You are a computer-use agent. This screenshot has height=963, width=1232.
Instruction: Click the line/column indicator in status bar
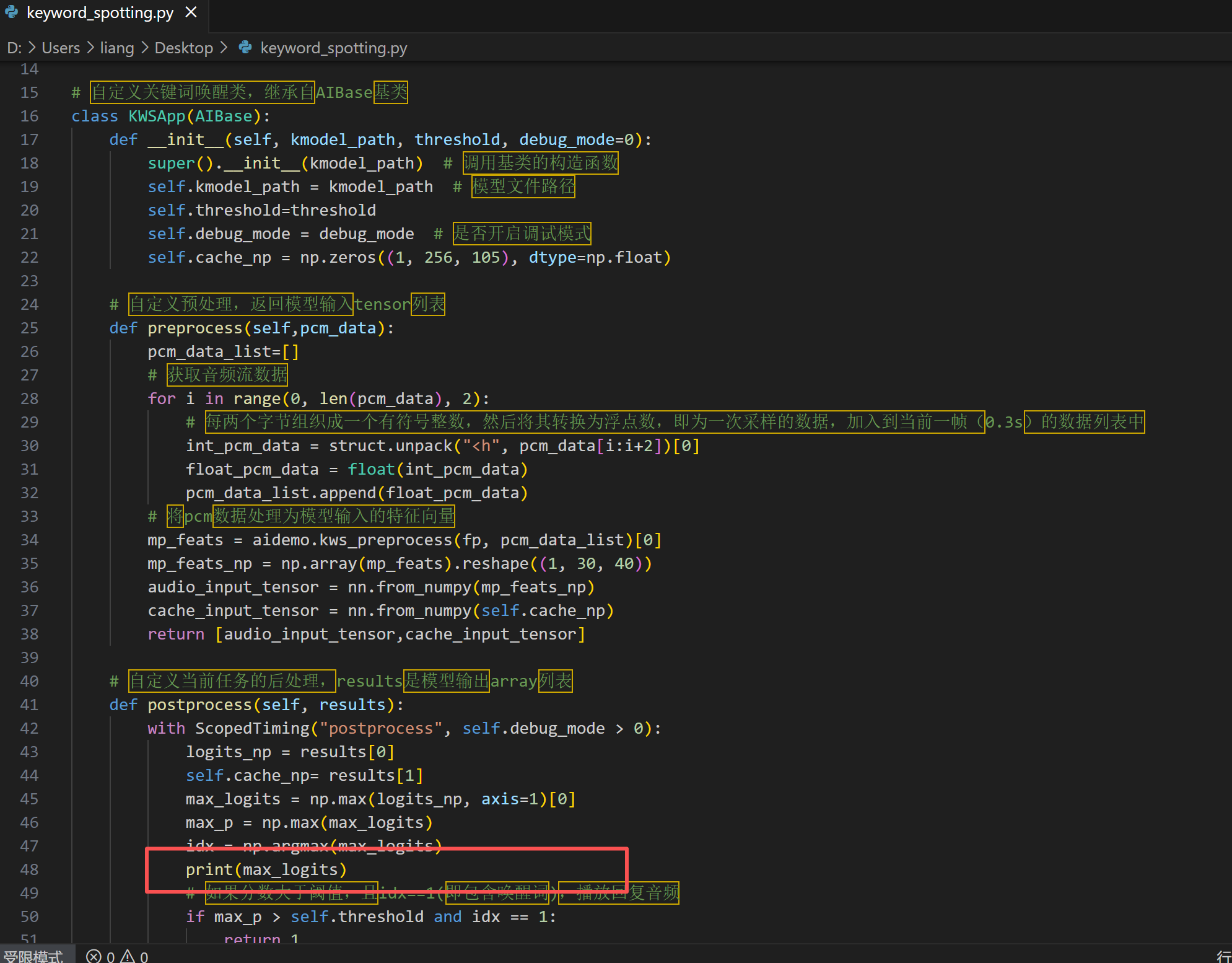1223,956
